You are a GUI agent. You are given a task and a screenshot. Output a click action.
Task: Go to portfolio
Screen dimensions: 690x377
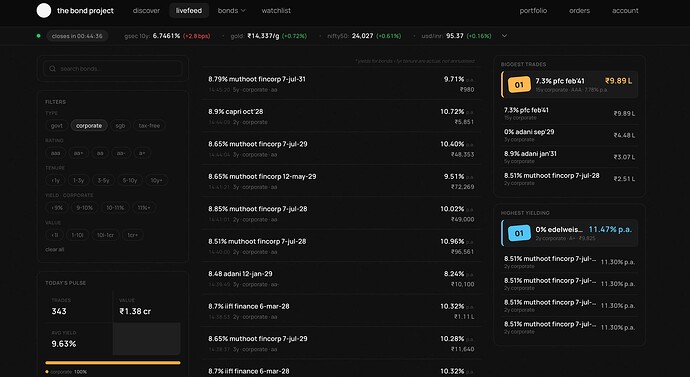tap(533, 11)
